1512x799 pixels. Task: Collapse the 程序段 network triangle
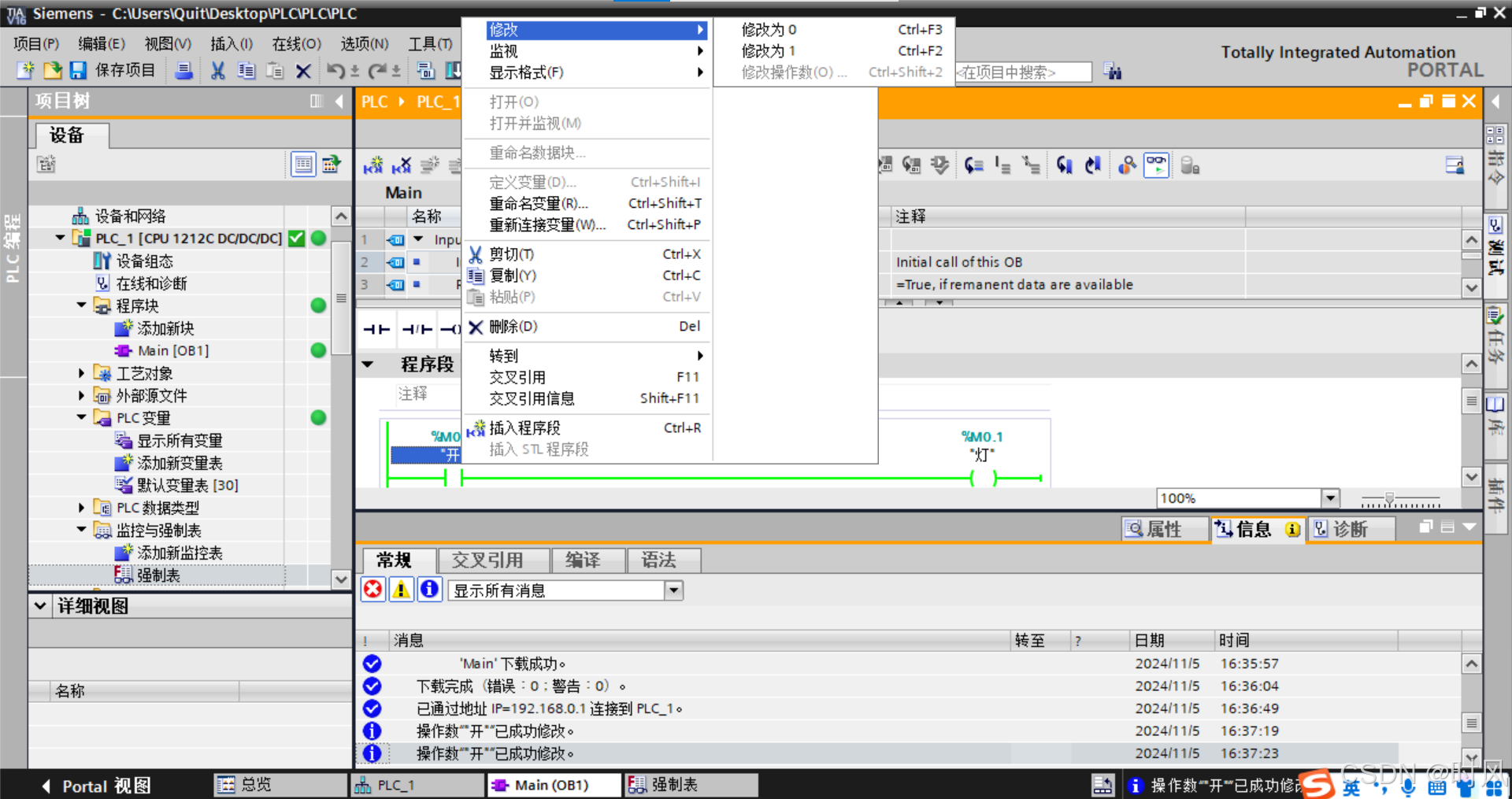point(368,364)
